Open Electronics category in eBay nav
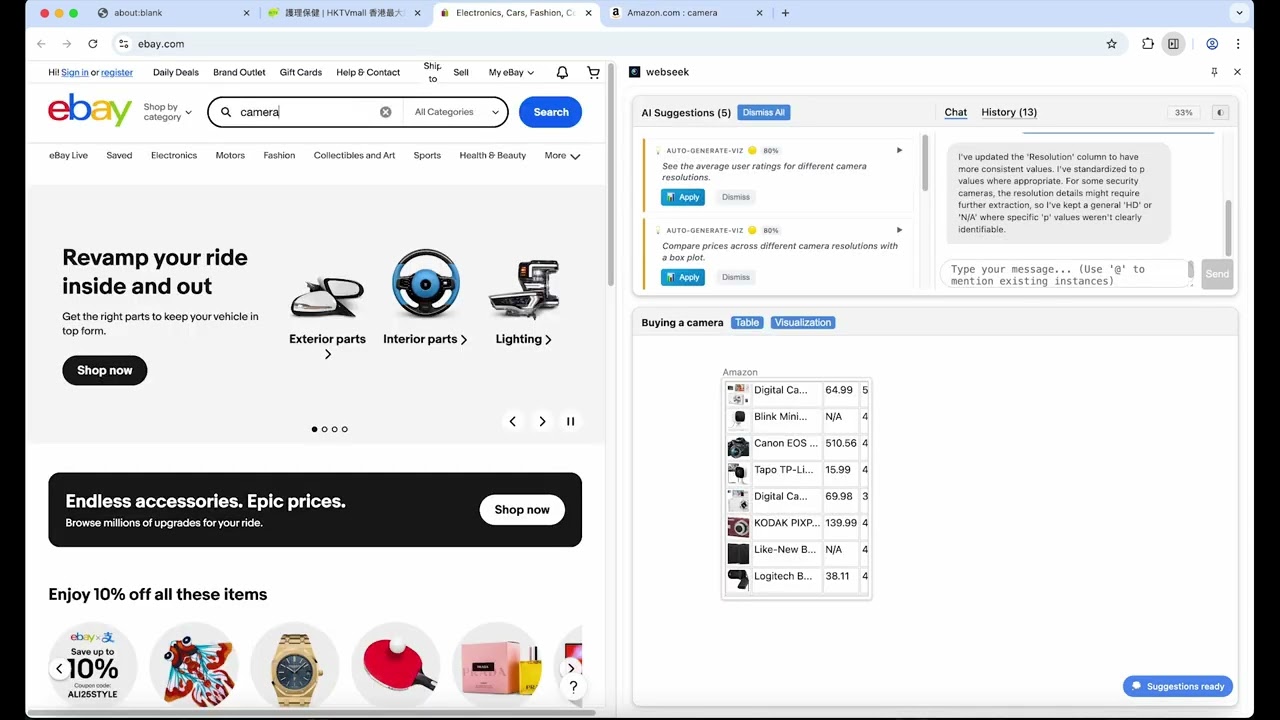 (174, 156)
